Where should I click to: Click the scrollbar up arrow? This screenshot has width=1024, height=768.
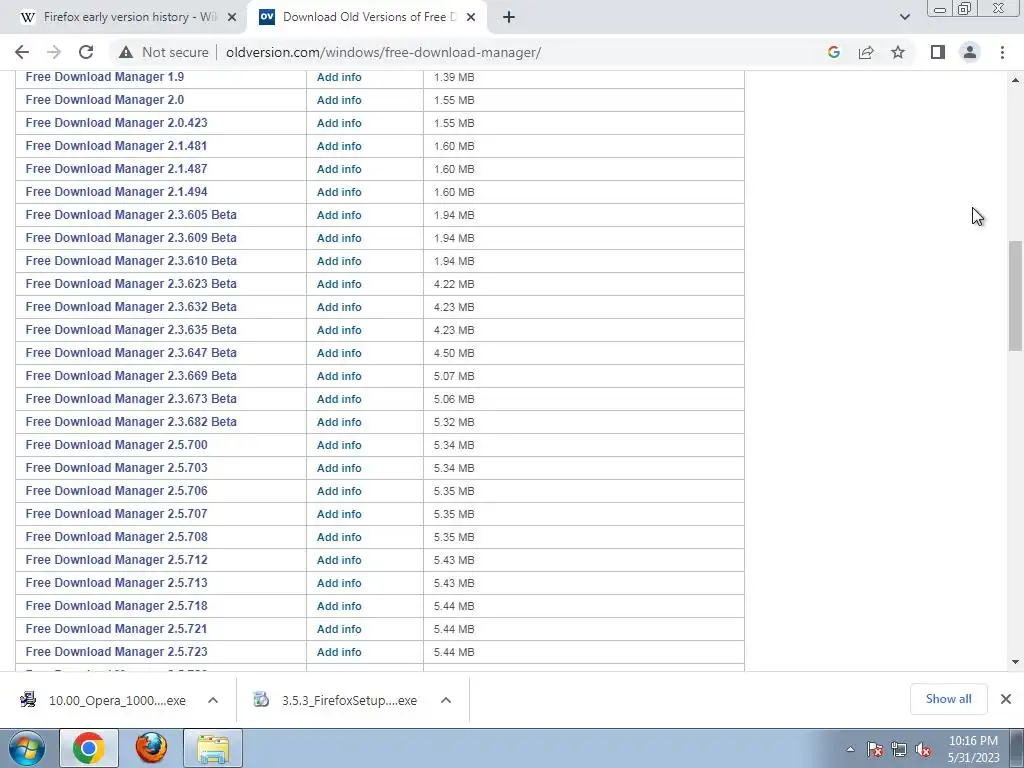pyautogui.click(x=1015, y=80)
